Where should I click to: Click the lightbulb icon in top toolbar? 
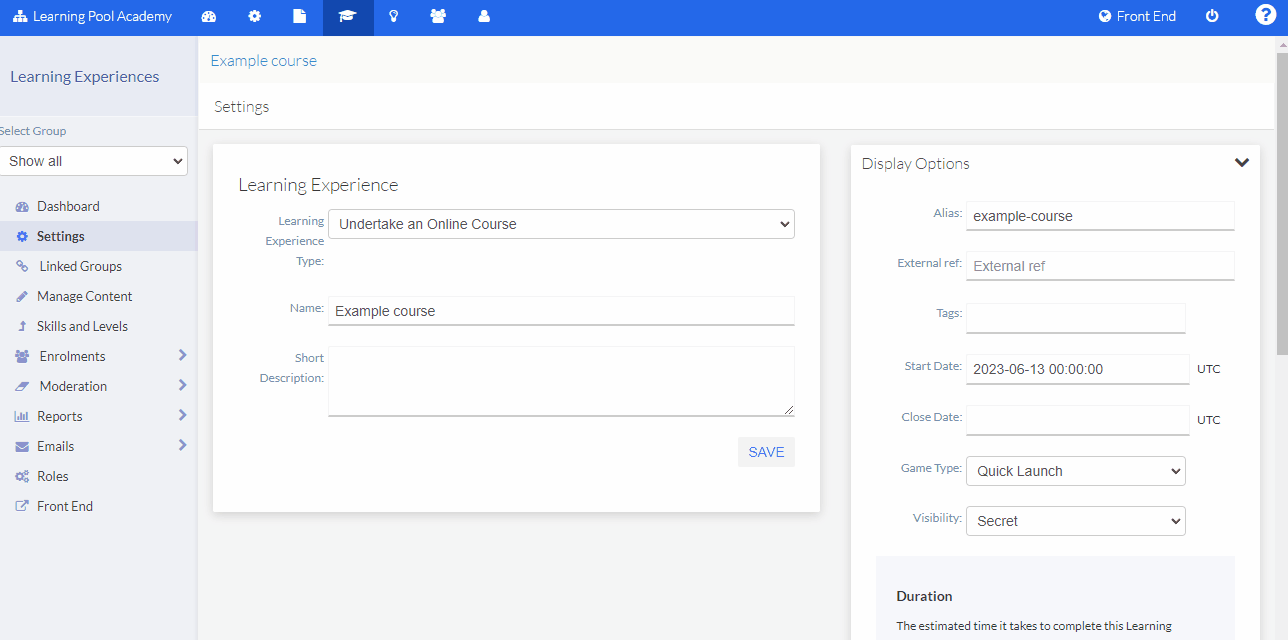393,17
